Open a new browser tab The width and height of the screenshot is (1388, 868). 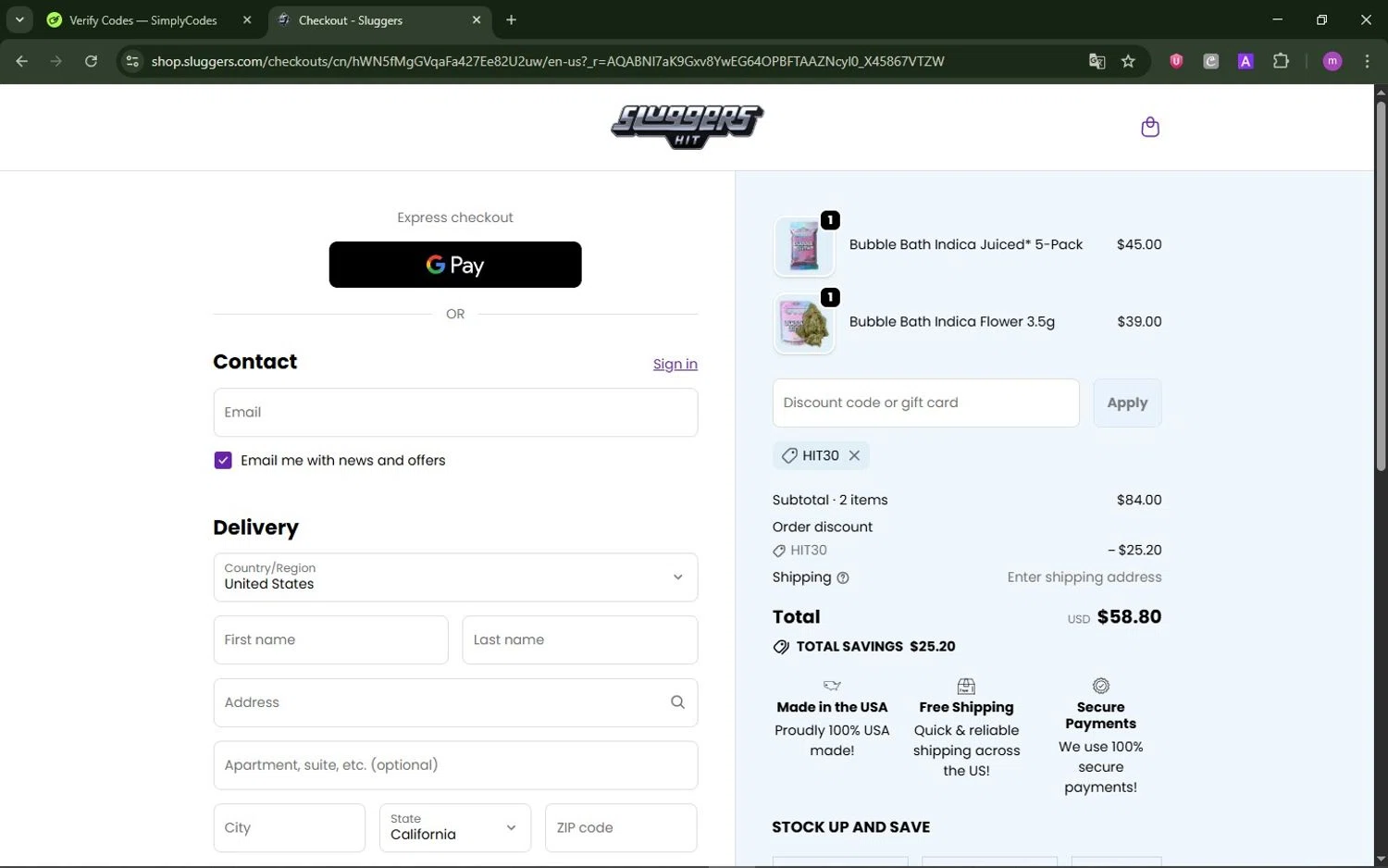[511, 19]
